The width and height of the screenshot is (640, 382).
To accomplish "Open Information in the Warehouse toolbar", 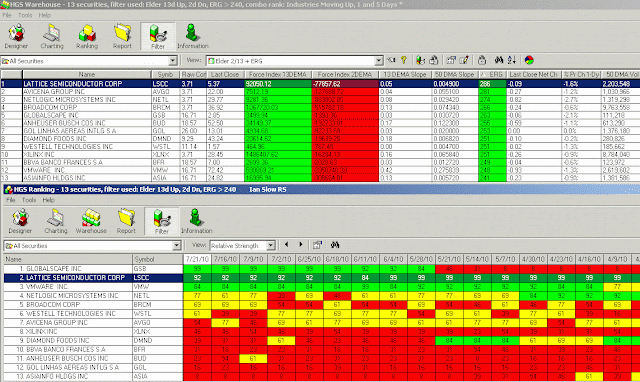I will (x=193, y=36).
